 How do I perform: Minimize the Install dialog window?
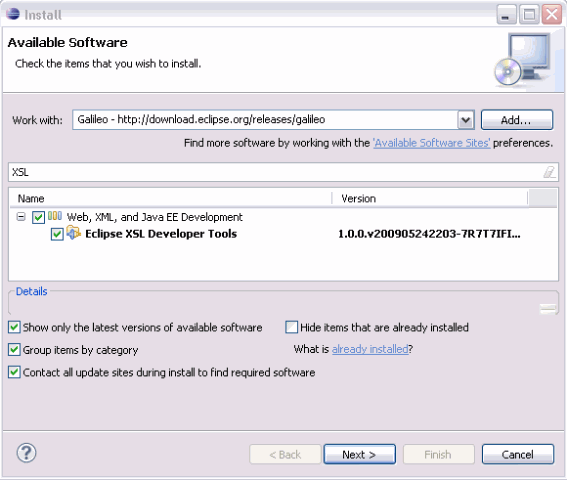coord(506,15)
